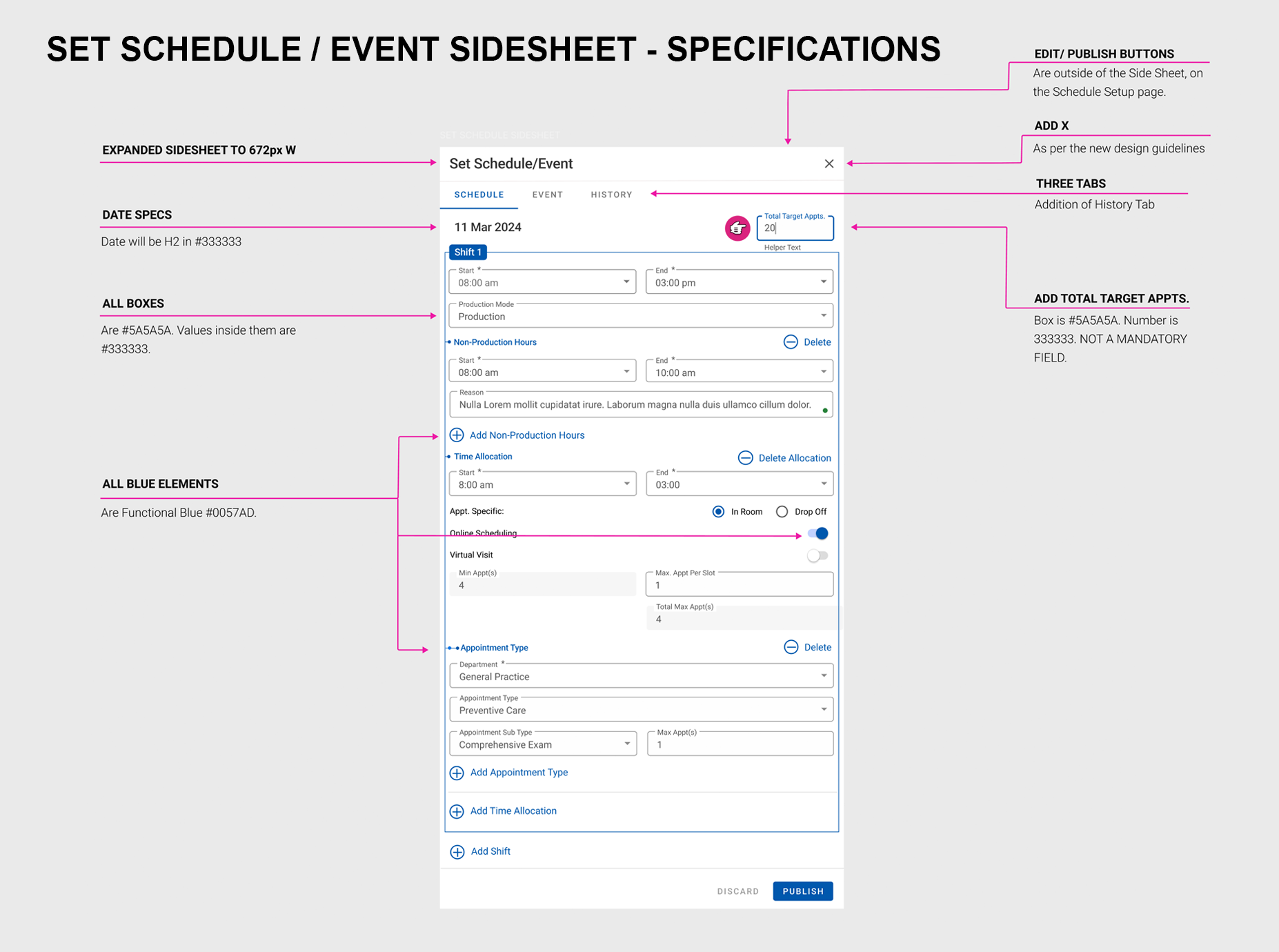Click the minus icon in Appointment Type row
1279x952 pixels.
click(x=791, y=647)
